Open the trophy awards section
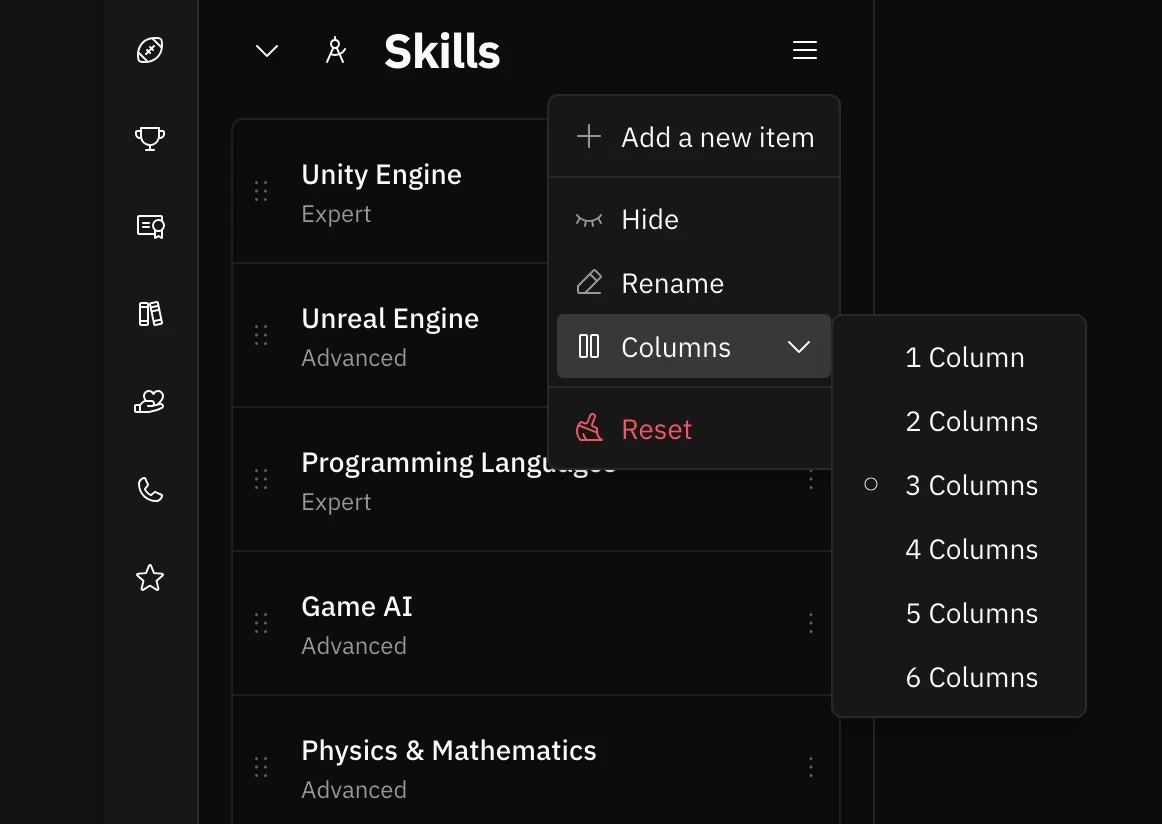 point(149,138)
